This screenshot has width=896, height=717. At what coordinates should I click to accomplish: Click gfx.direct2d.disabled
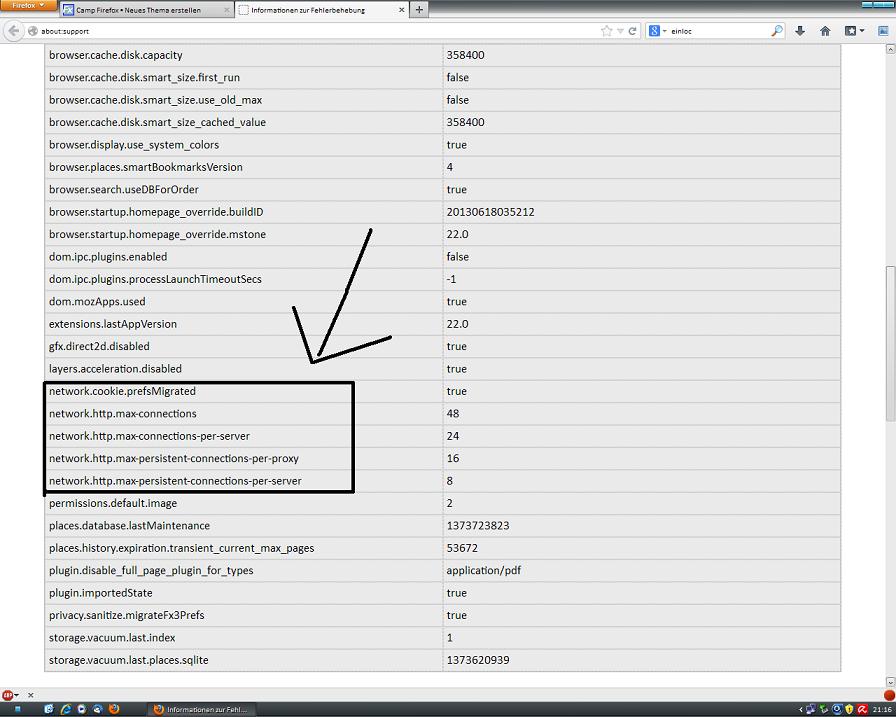click(99, 346)
